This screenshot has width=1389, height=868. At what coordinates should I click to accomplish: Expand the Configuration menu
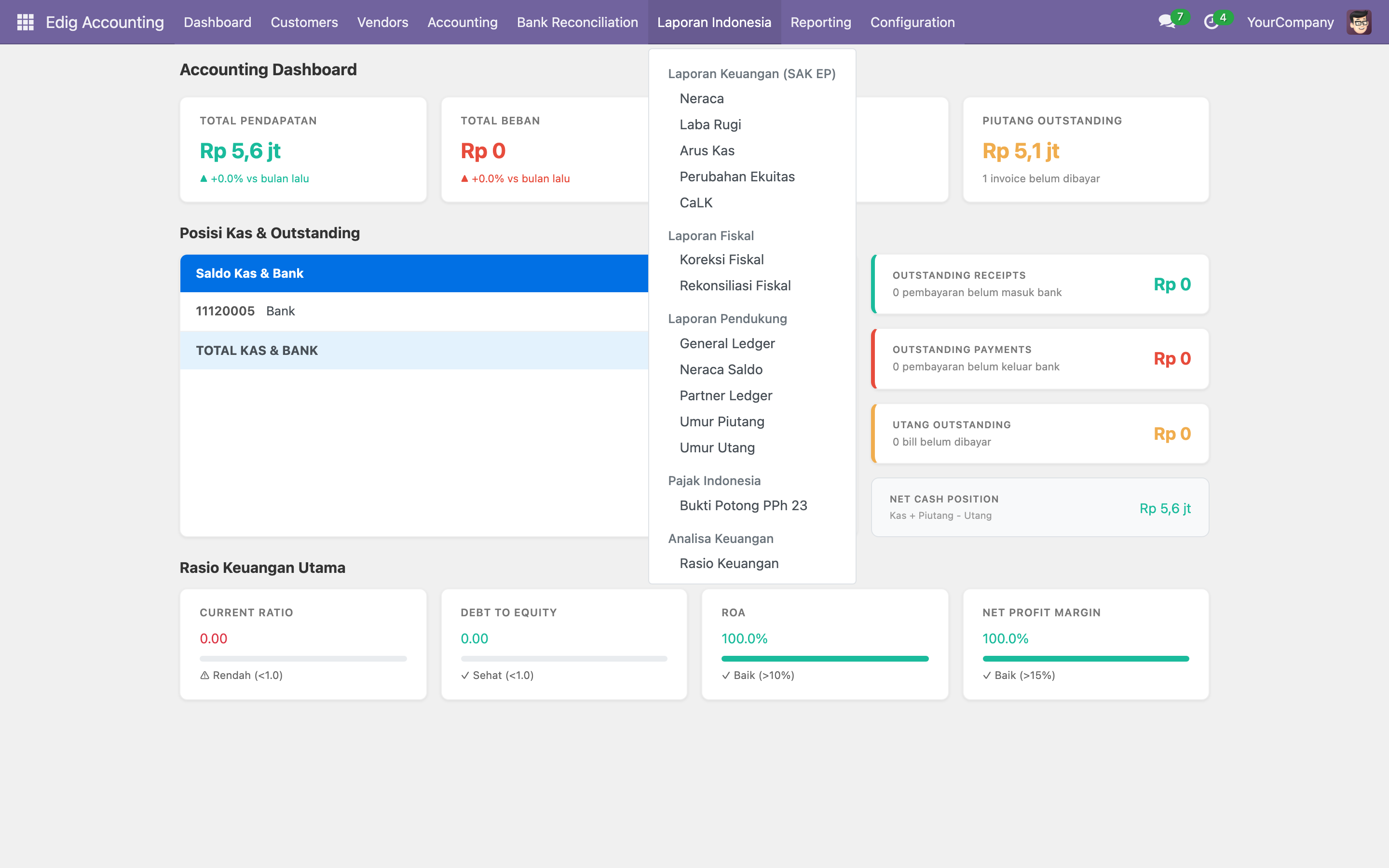tap(912, 22)
